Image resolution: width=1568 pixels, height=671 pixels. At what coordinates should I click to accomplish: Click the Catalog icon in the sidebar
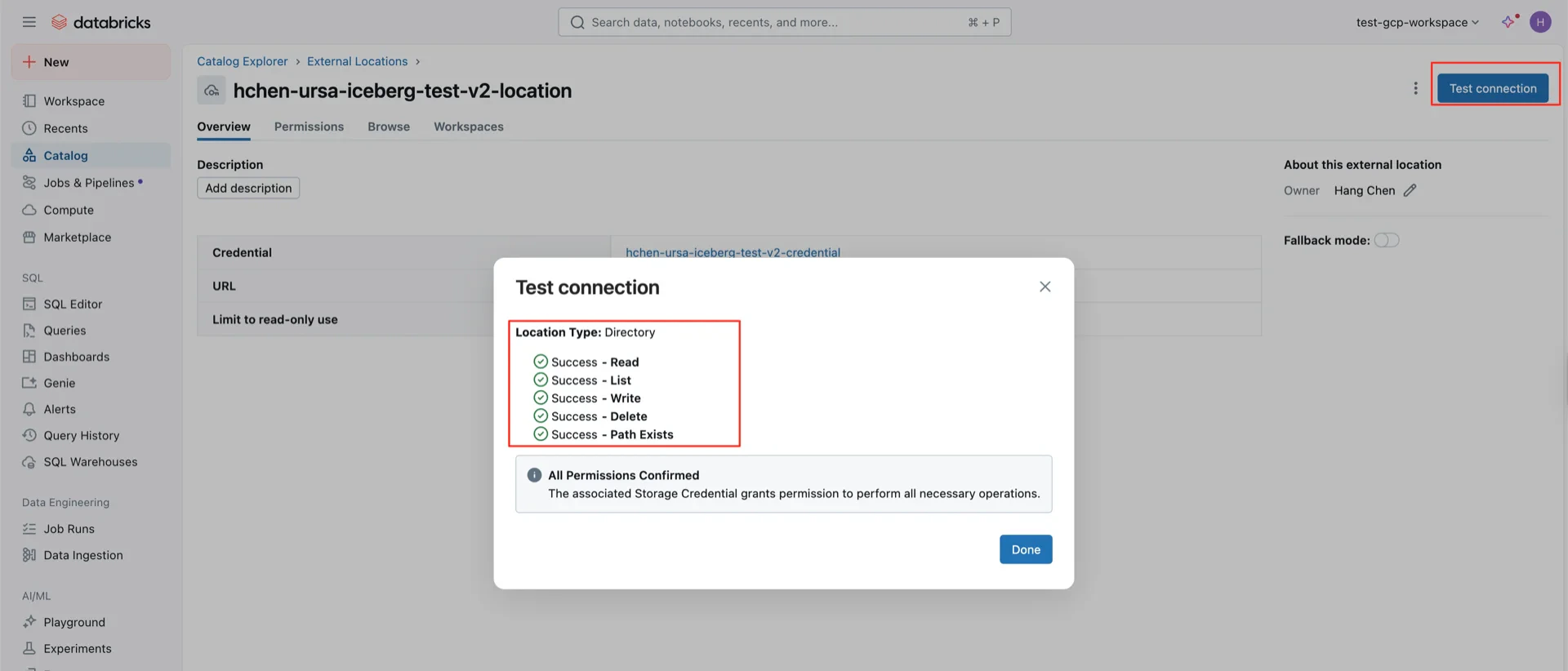pos(29,155)
